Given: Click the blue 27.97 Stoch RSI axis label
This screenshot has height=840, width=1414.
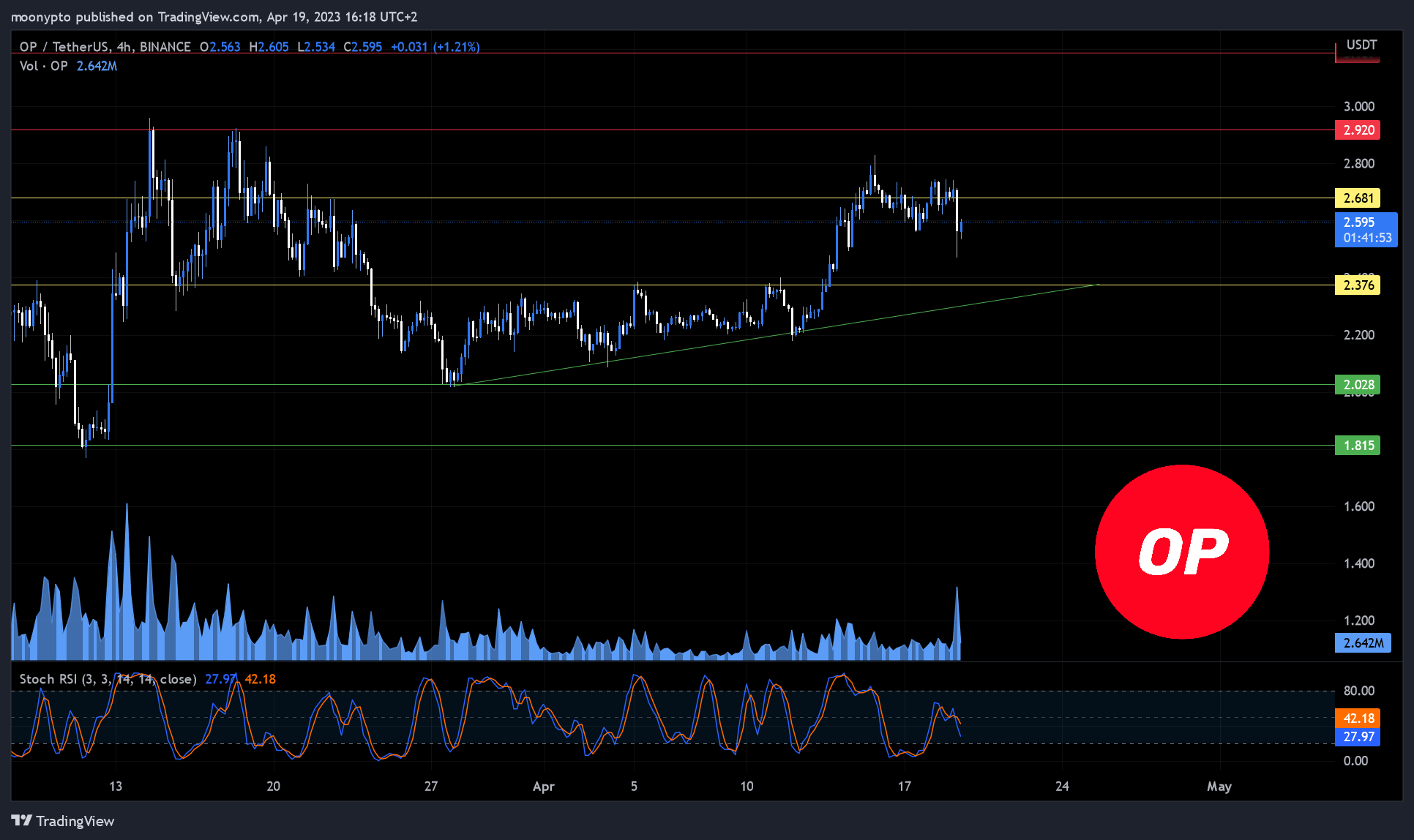Looking at the screenshot, I should (x=1358, y=737).
